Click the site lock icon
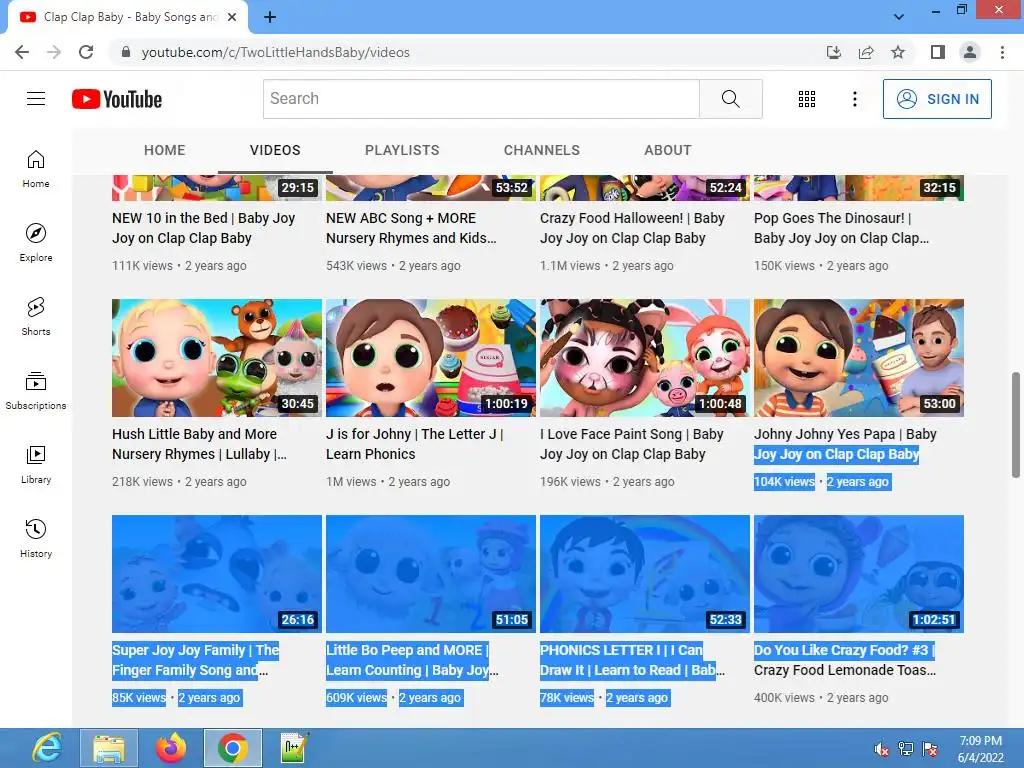 pyautogui.click(x=126, y=52)
